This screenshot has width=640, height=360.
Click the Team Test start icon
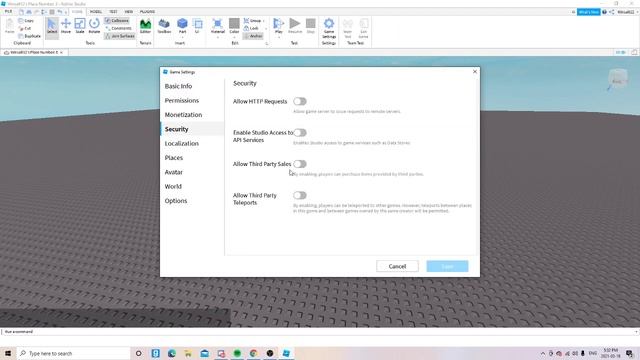[348, 28]
